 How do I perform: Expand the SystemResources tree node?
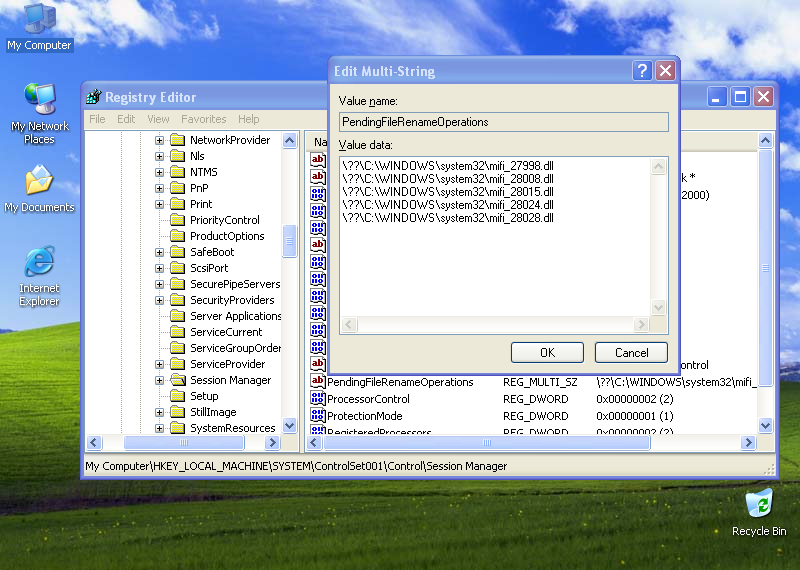(159, 428)
